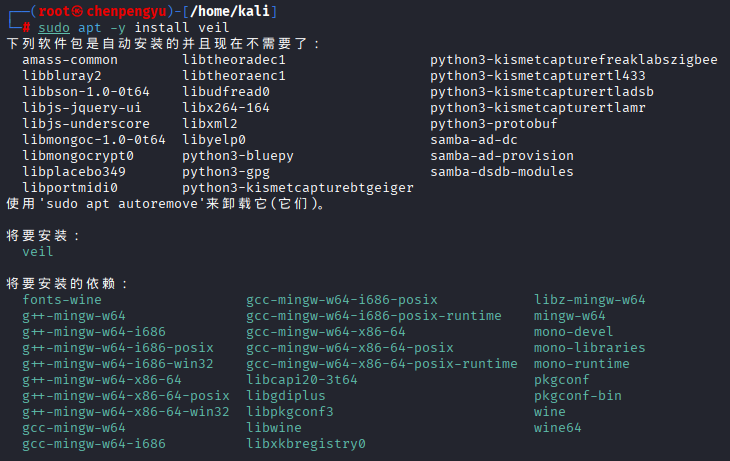Click the 'samba-ad-dc' package name
Viewport: 730px width, 461px height.
point(474,140)
